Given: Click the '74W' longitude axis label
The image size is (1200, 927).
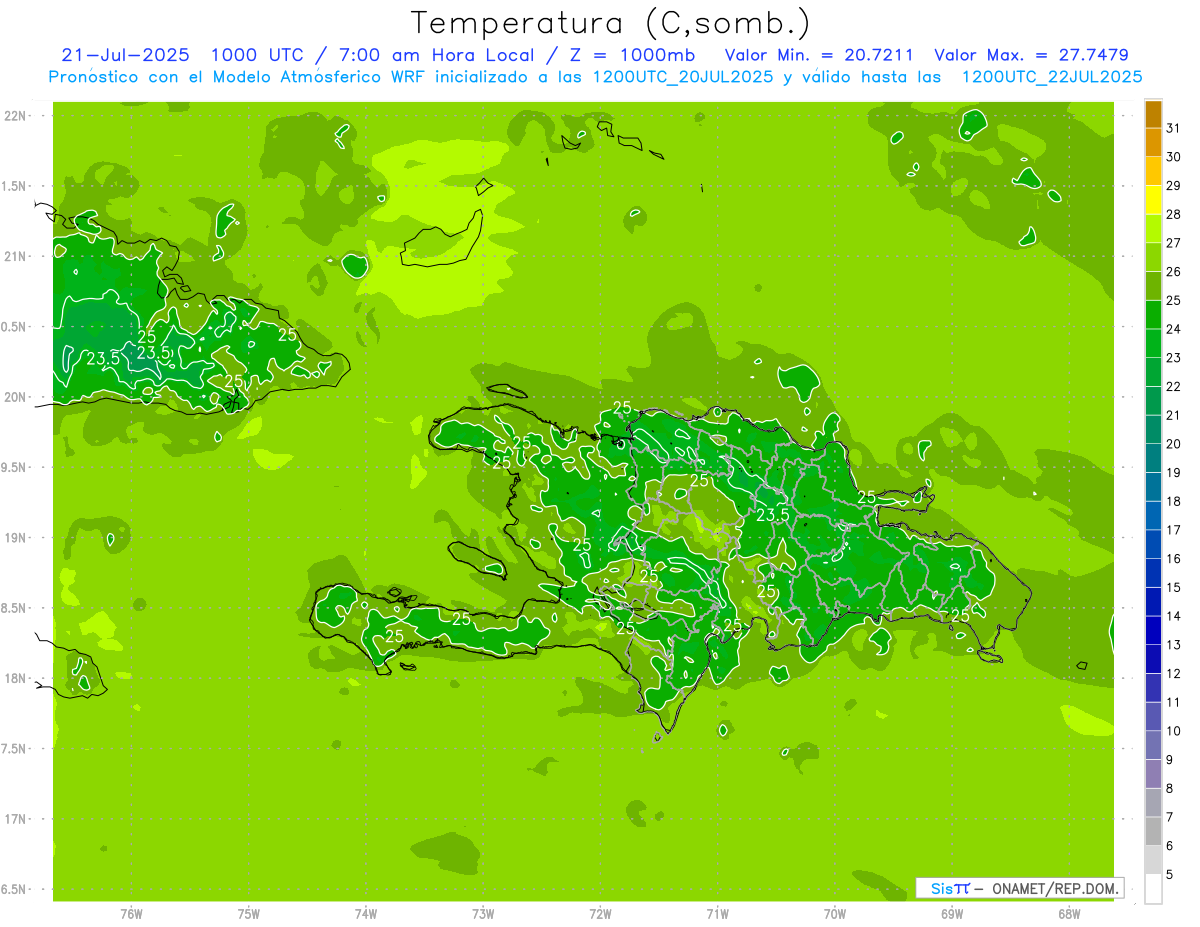Looking at the screenshot, I should point(366,914).
